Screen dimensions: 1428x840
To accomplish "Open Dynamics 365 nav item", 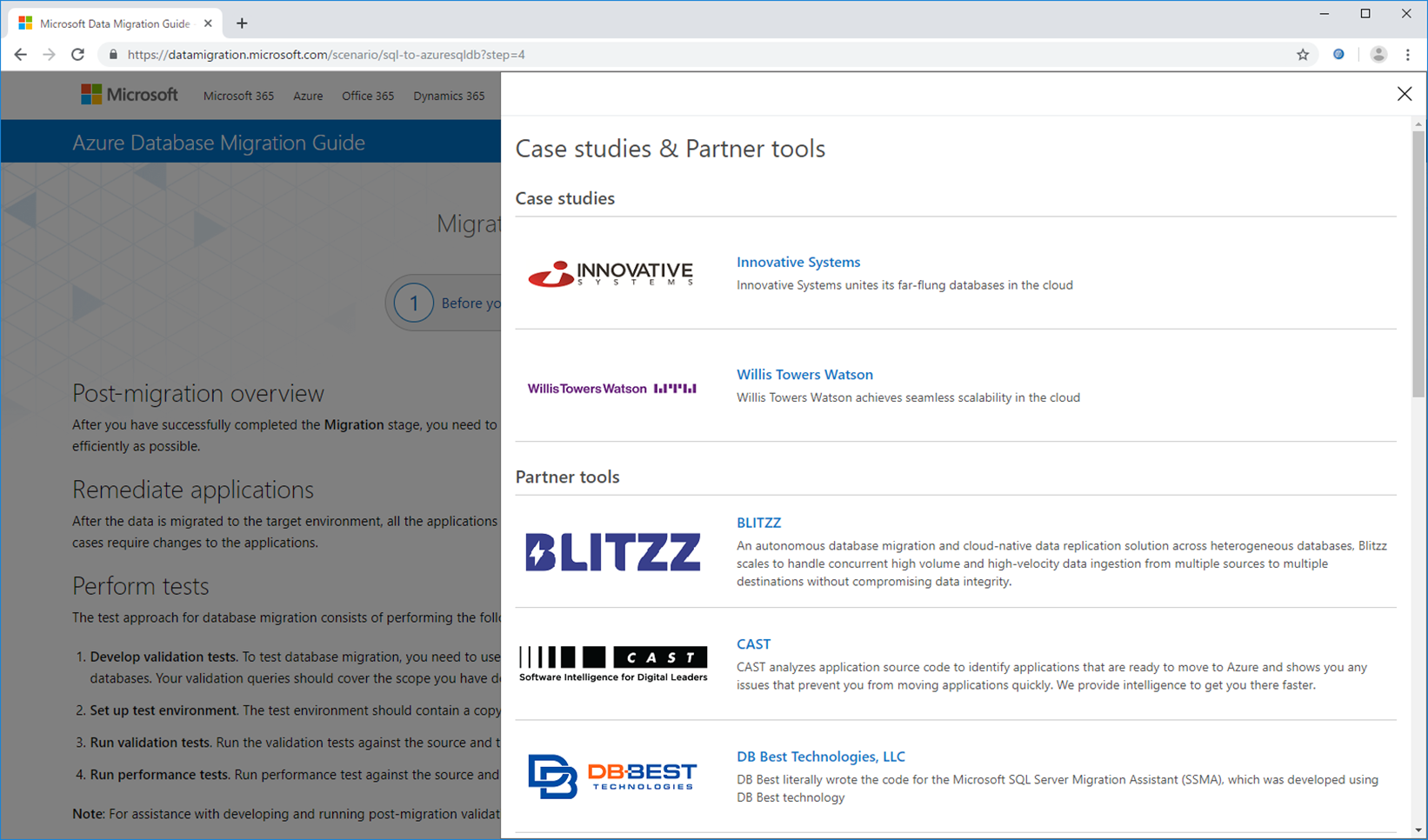I will (x=449, y=96).
